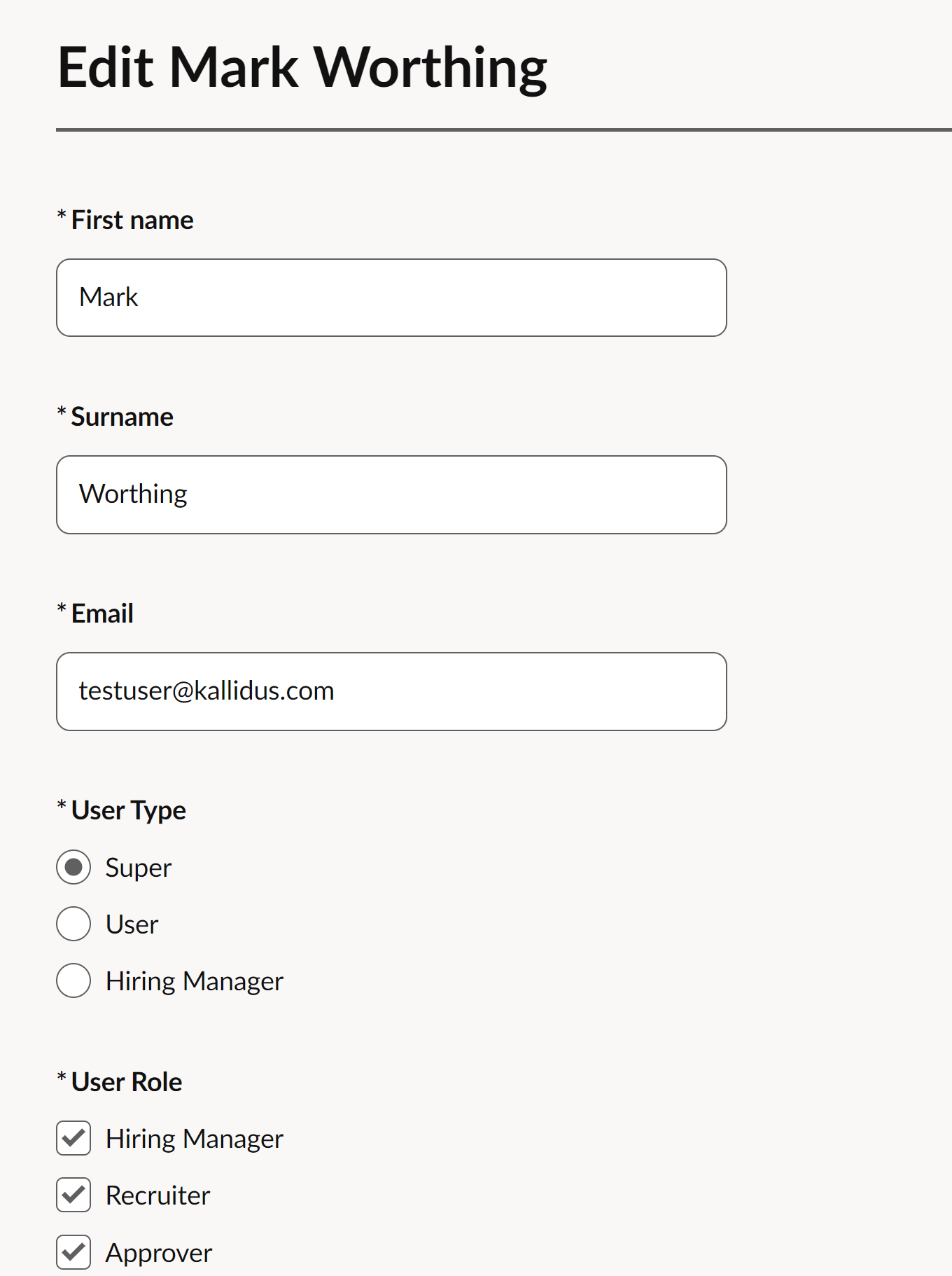Image resolution: width=952 pixels, height=1276 pixels.
Task: Uncheck Hiring Manager checkbox under User Role
Action: pyautogui.click(x=73, y=1138)
